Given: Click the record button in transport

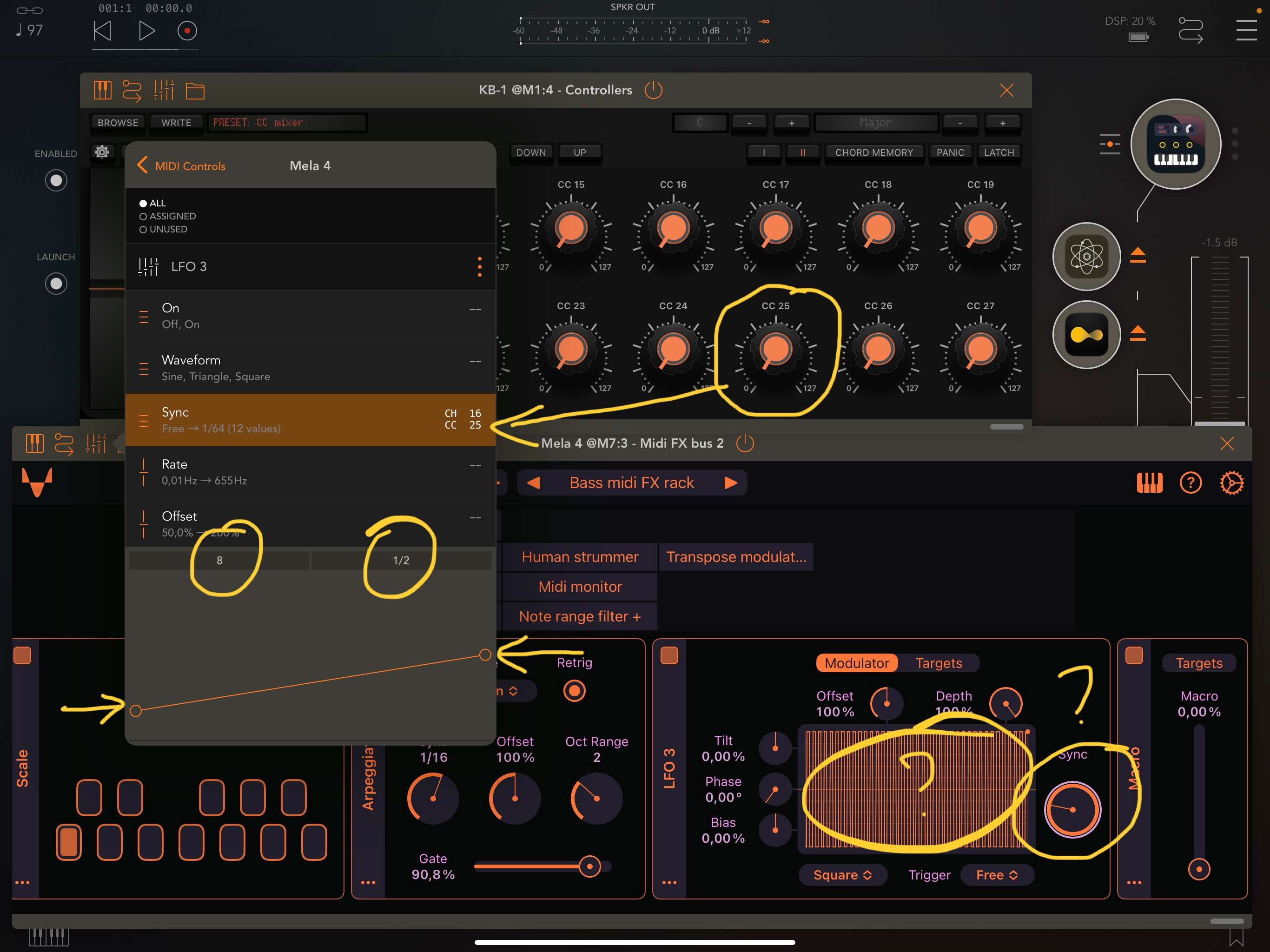Looking at the screenshot, I should 186,30.
